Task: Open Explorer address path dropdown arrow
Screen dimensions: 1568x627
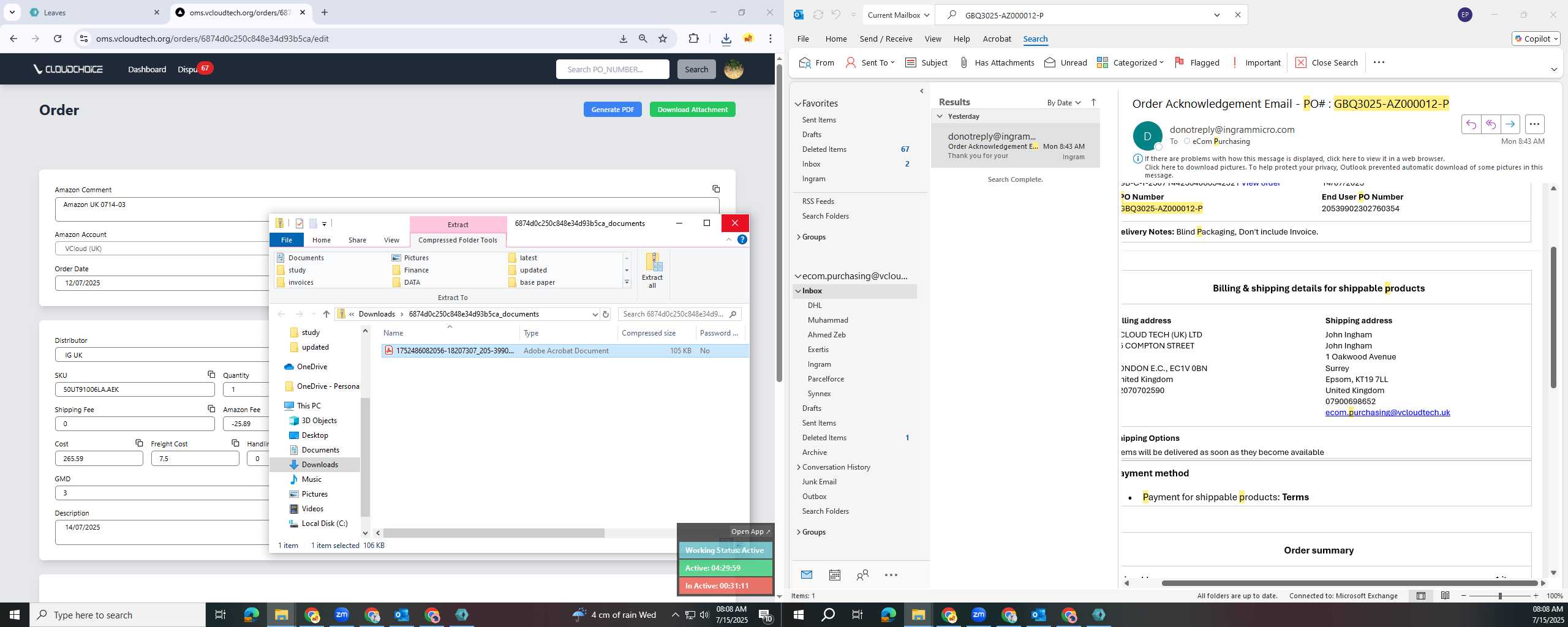Action: [x=595, y=314]
